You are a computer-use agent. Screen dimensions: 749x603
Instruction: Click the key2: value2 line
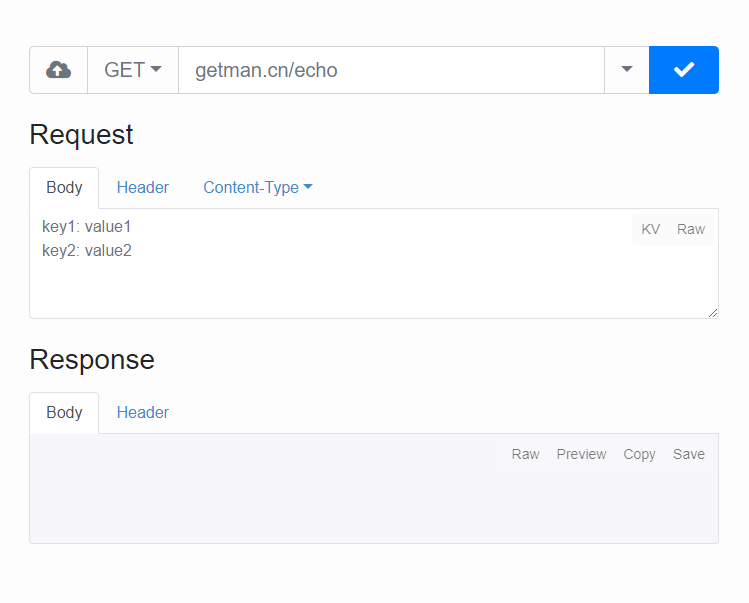pyautogui.click(x=87, y=250)
